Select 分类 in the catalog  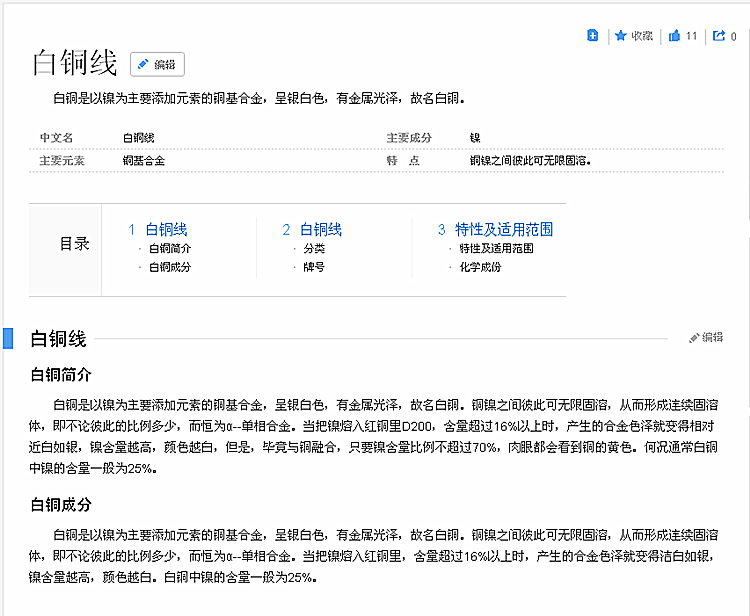314,248
